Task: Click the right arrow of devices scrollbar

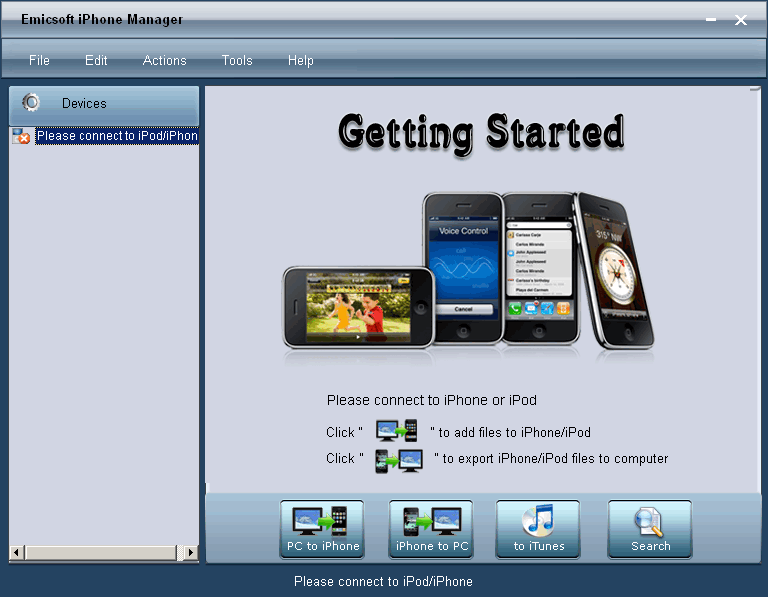Action: click(x=191, y=552)
